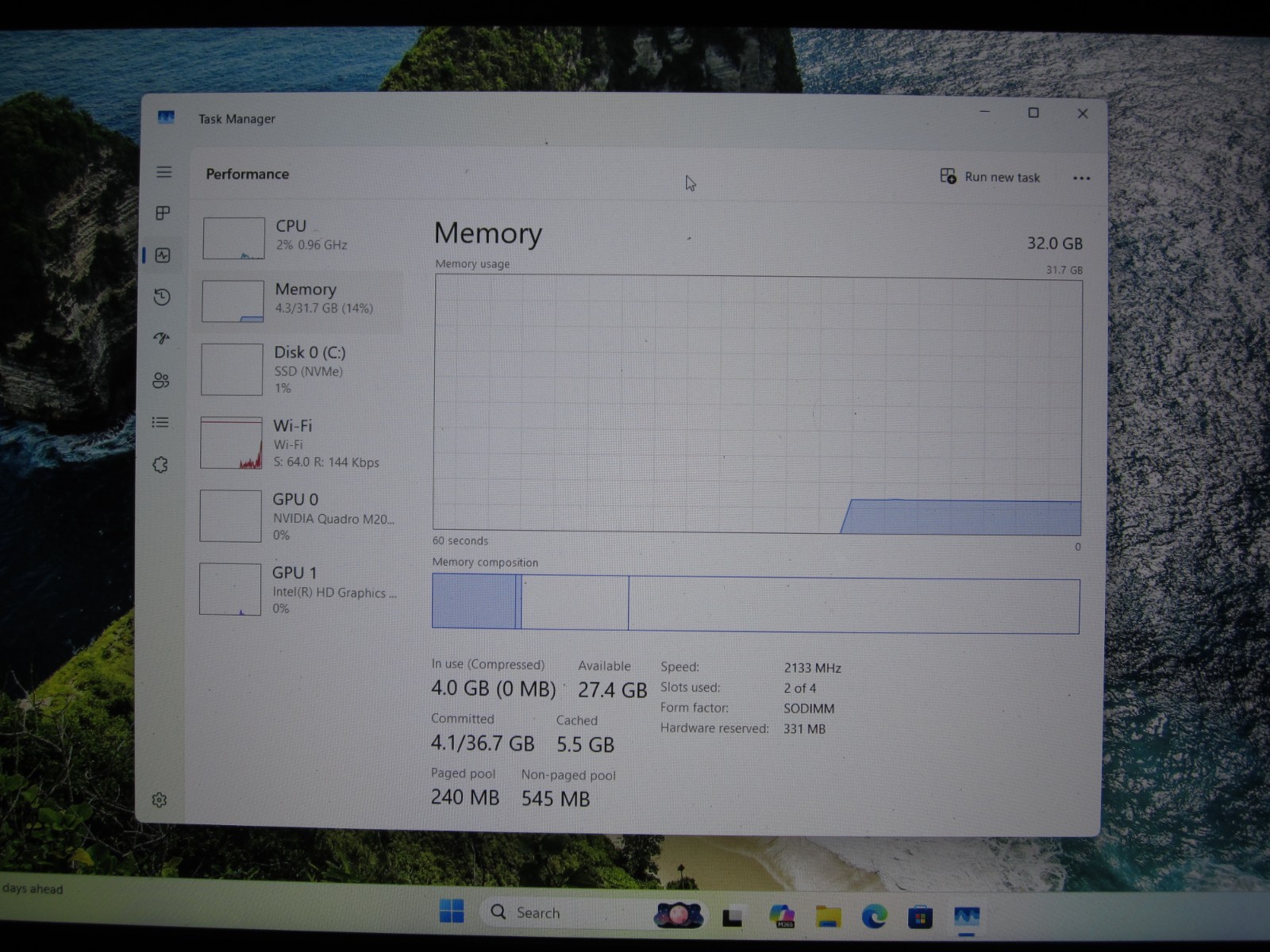
Task: Launch Microsoft Edge from taskbar
Action: pos(874,917)
